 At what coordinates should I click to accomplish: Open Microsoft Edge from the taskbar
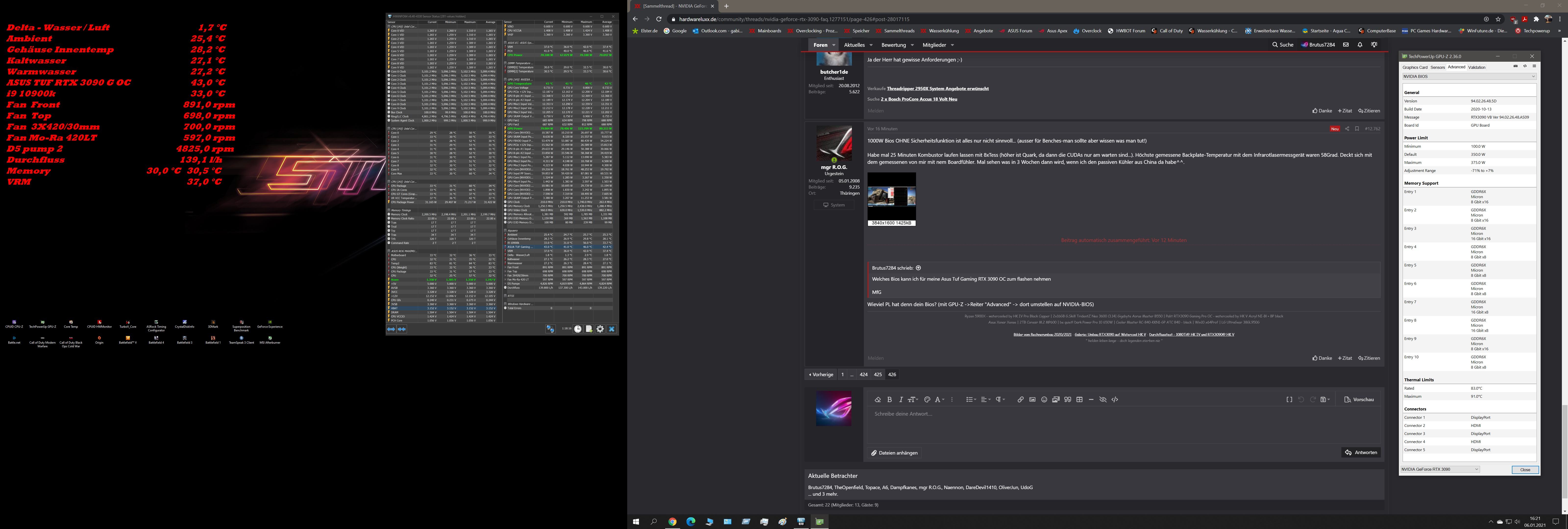(691, 522)
